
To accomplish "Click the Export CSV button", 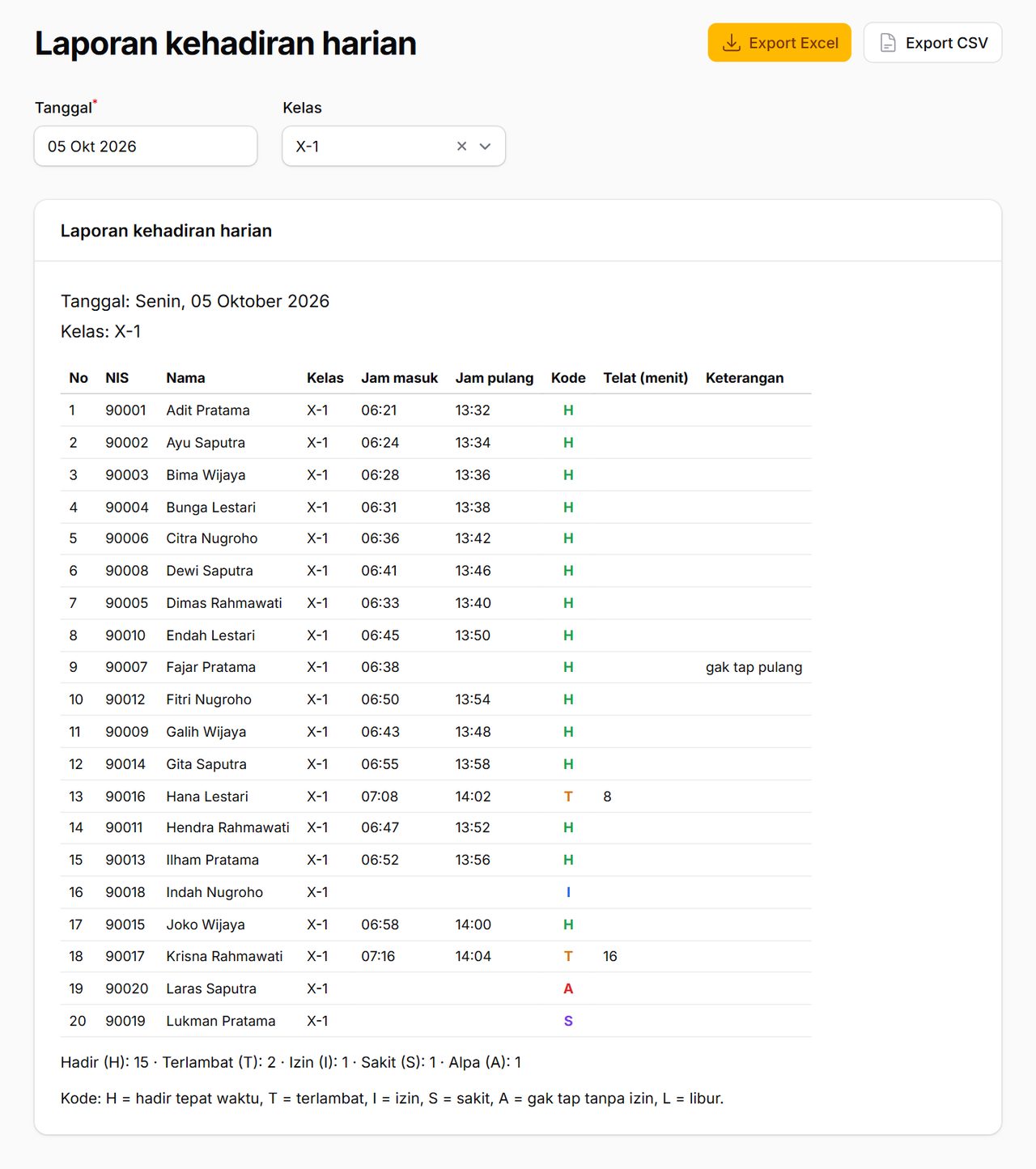I will coord(932,43).
